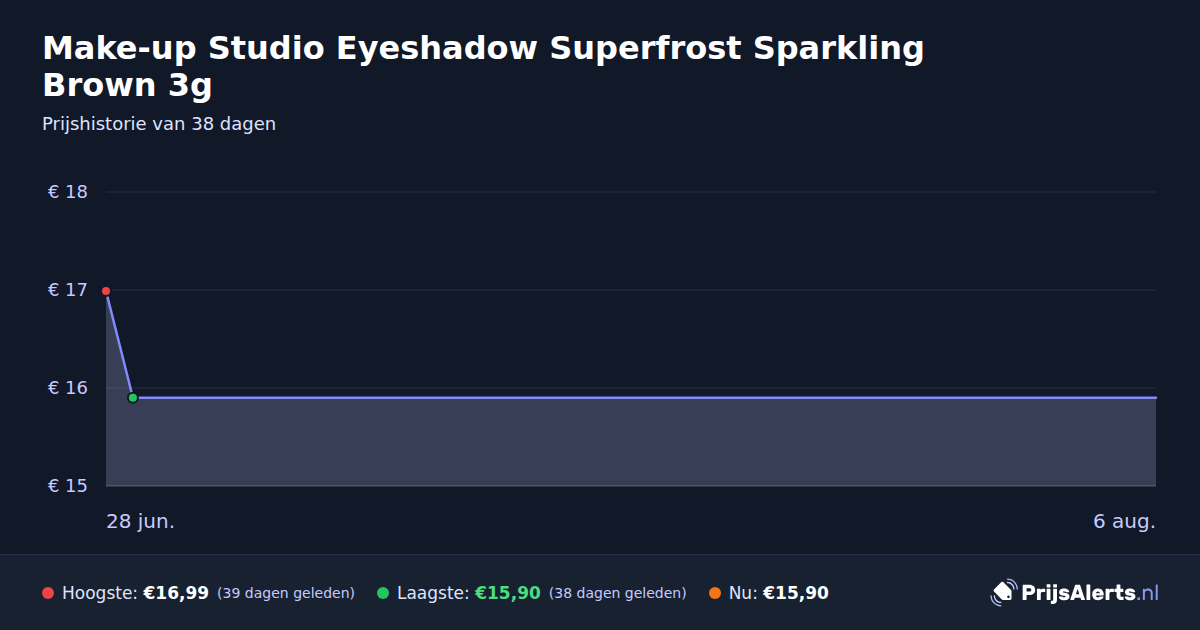Click the € 17 axis label
The image size is (1200, 630).
[x=68, y=290]
